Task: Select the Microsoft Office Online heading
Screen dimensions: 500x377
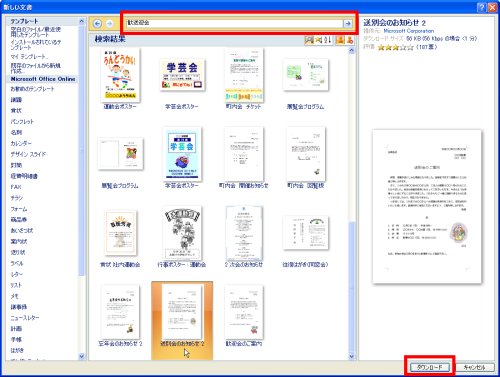Action: (x=43, y=79)
